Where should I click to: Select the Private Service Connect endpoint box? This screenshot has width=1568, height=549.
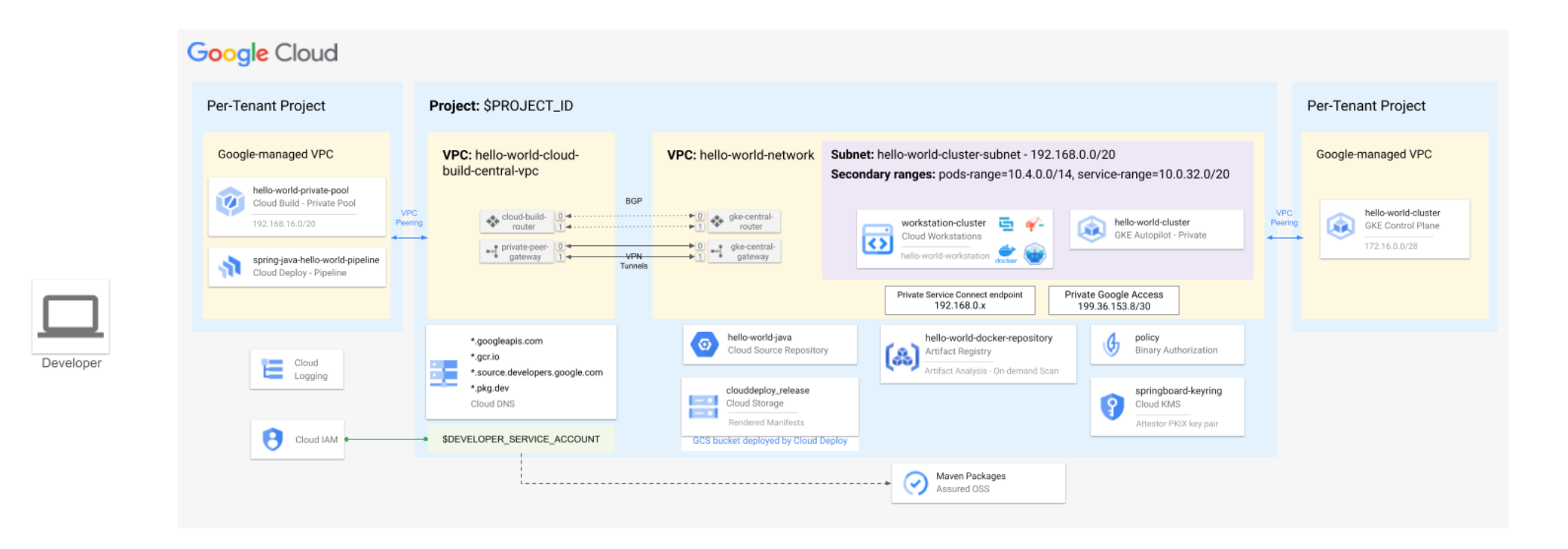(960, 300)
